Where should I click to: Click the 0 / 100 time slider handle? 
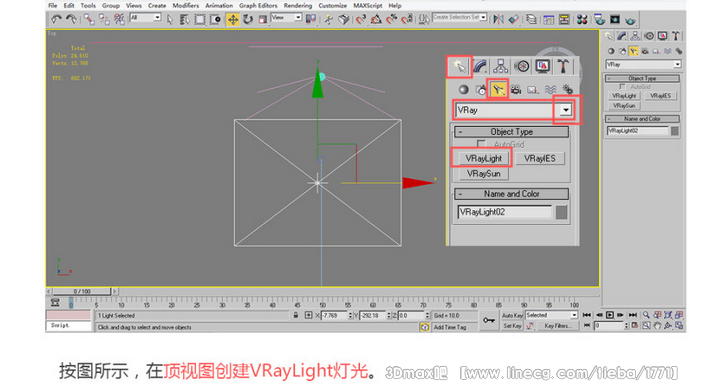[82, 291]
